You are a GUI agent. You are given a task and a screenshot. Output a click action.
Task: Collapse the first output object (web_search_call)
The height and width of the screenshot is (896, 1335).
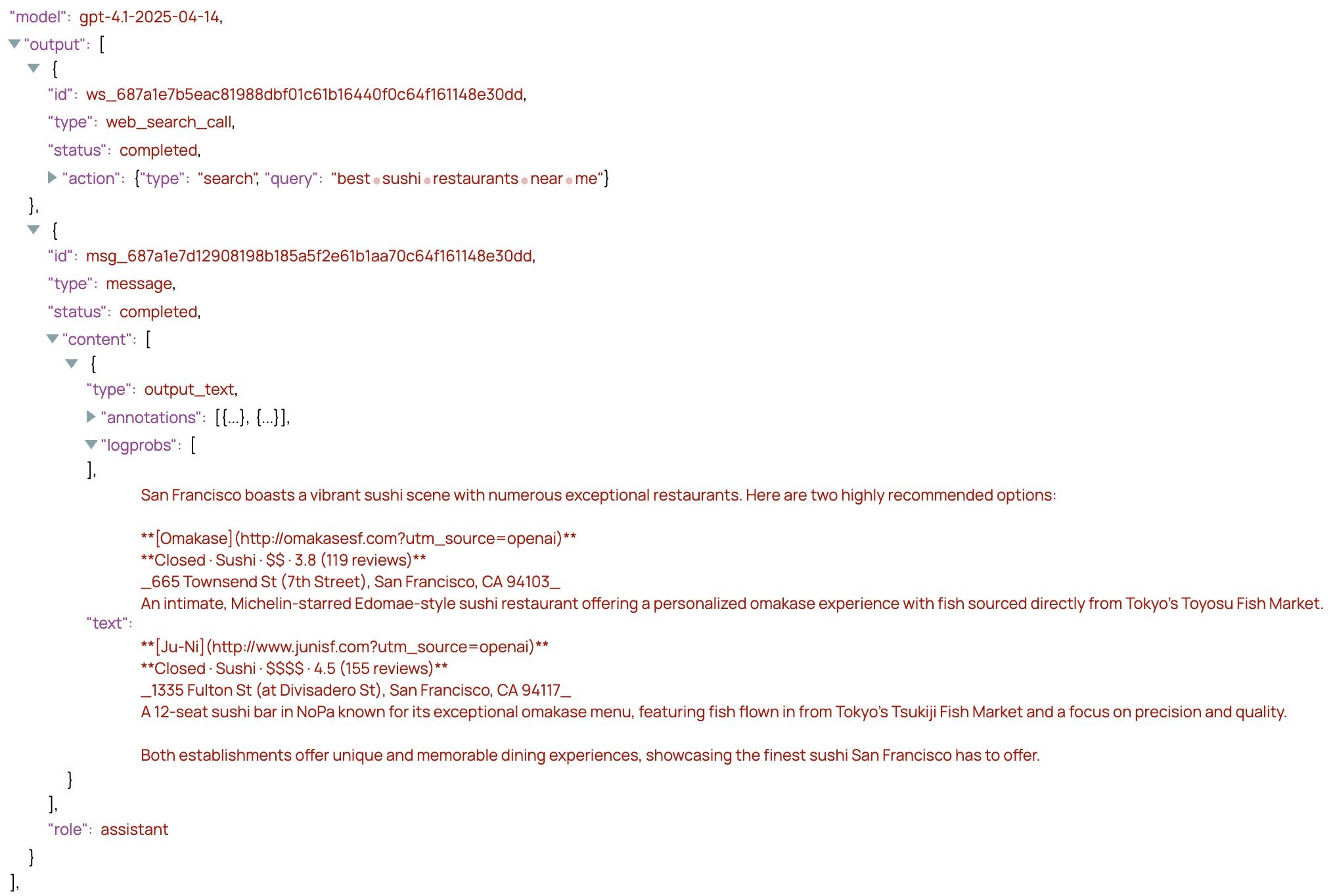(x=34, y=68)
